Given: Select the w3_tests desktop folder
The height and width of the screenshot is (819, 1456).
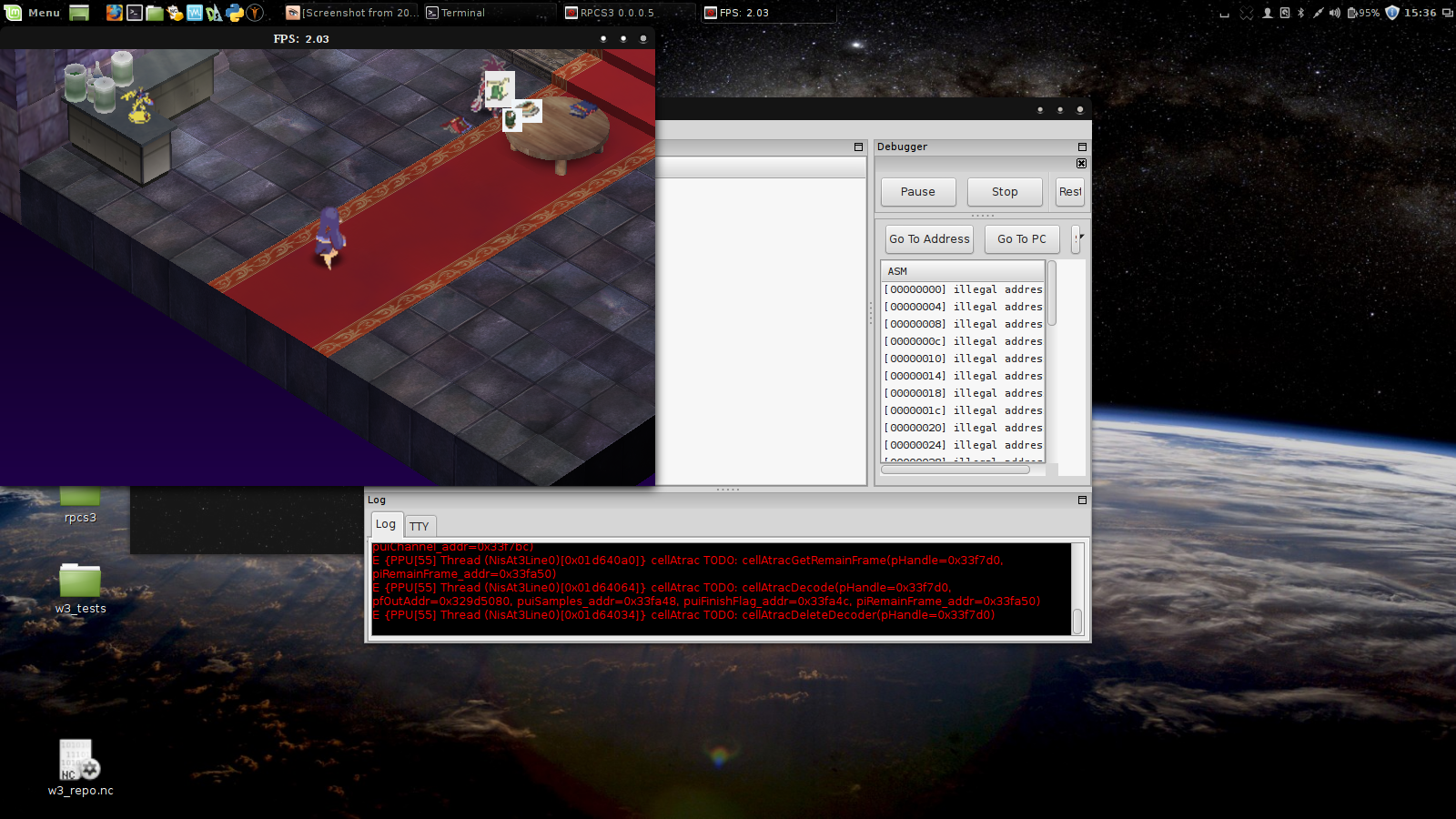Looking at the screenshot, I should pyautogui.click(x=80, y=589).
